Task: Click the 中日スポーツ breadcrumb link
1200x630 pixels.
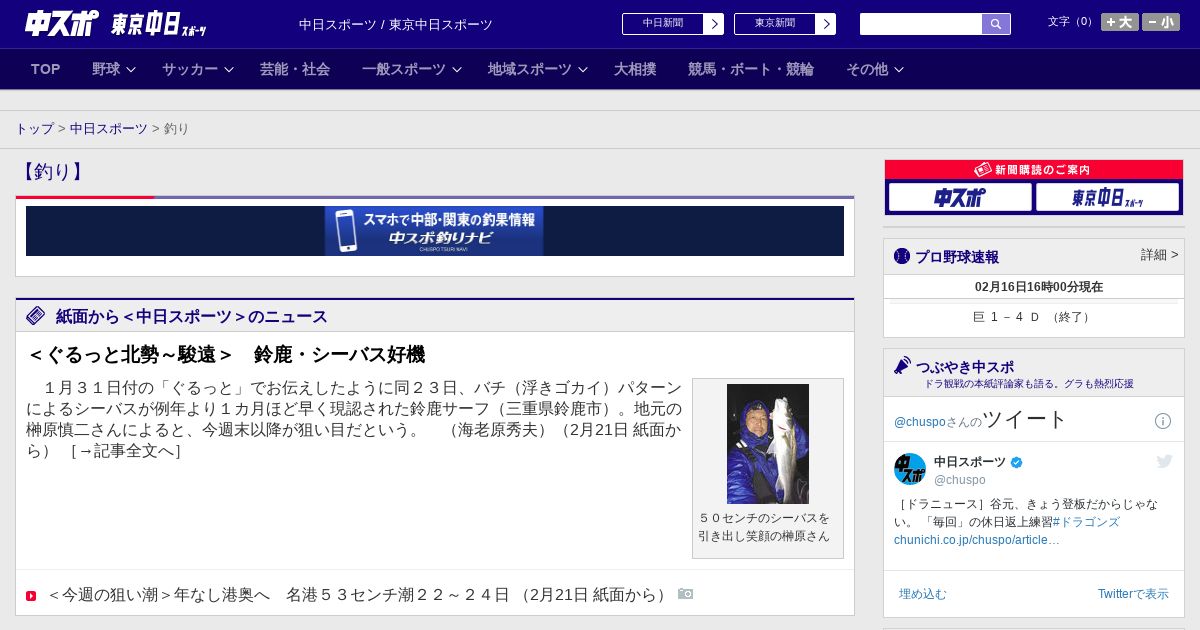Action: tap(109, 129)
